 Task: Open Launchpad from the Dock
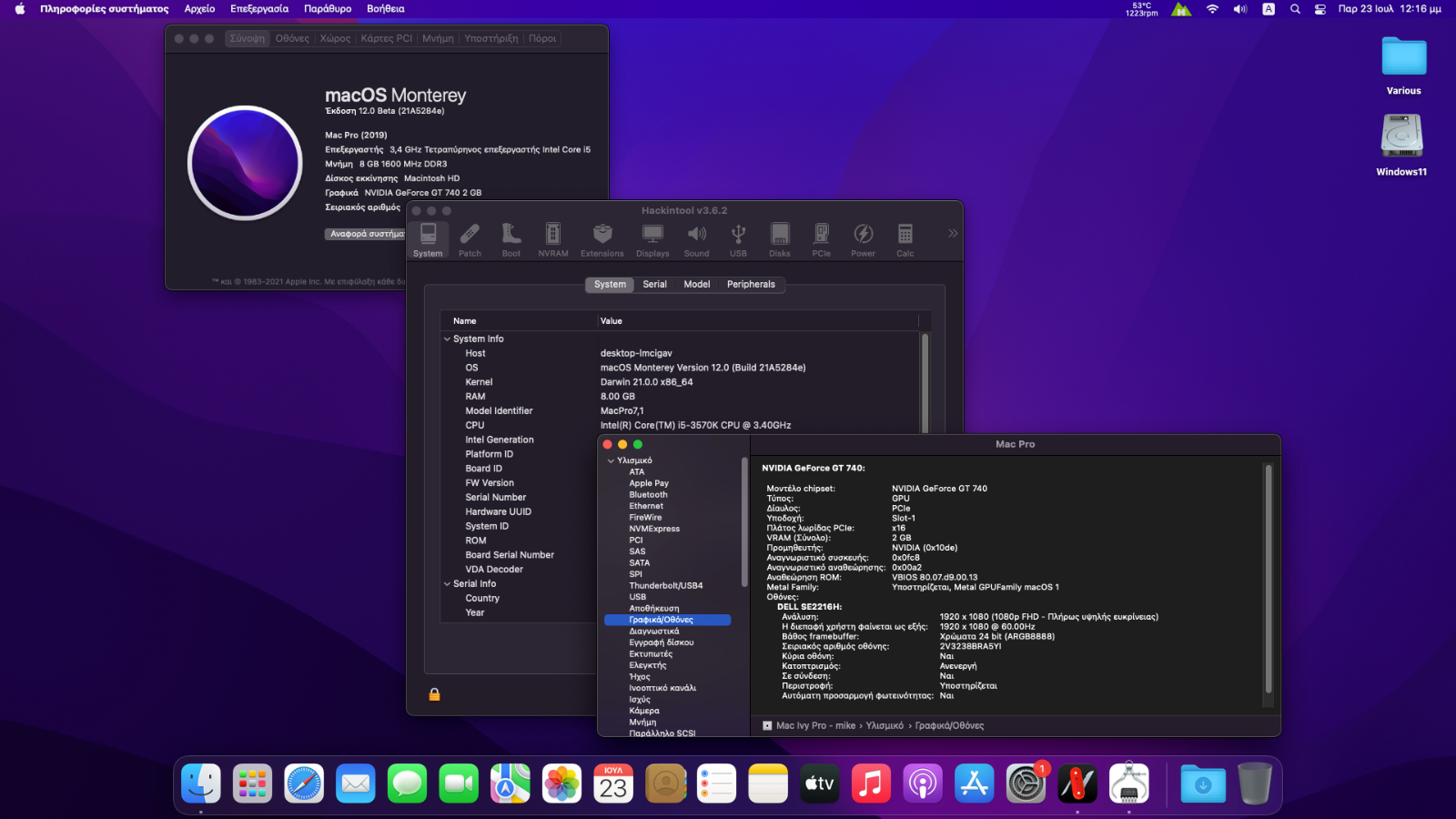pos(252,783)
